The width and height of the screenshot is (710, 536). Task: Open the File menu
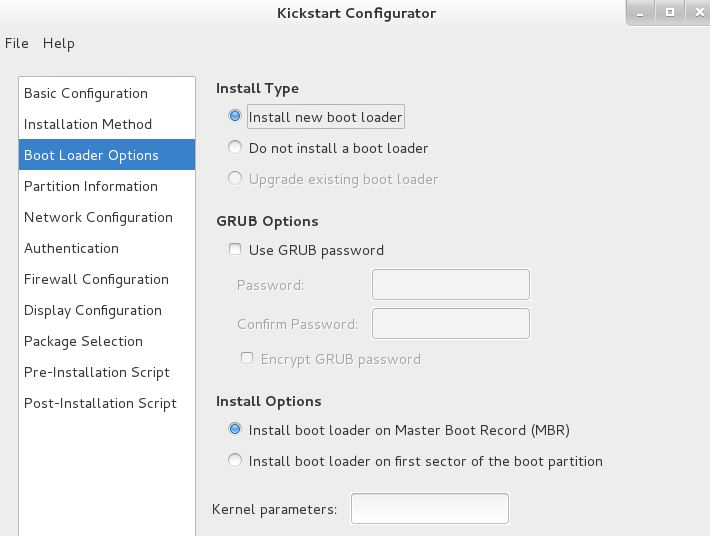tap(17, 43)
